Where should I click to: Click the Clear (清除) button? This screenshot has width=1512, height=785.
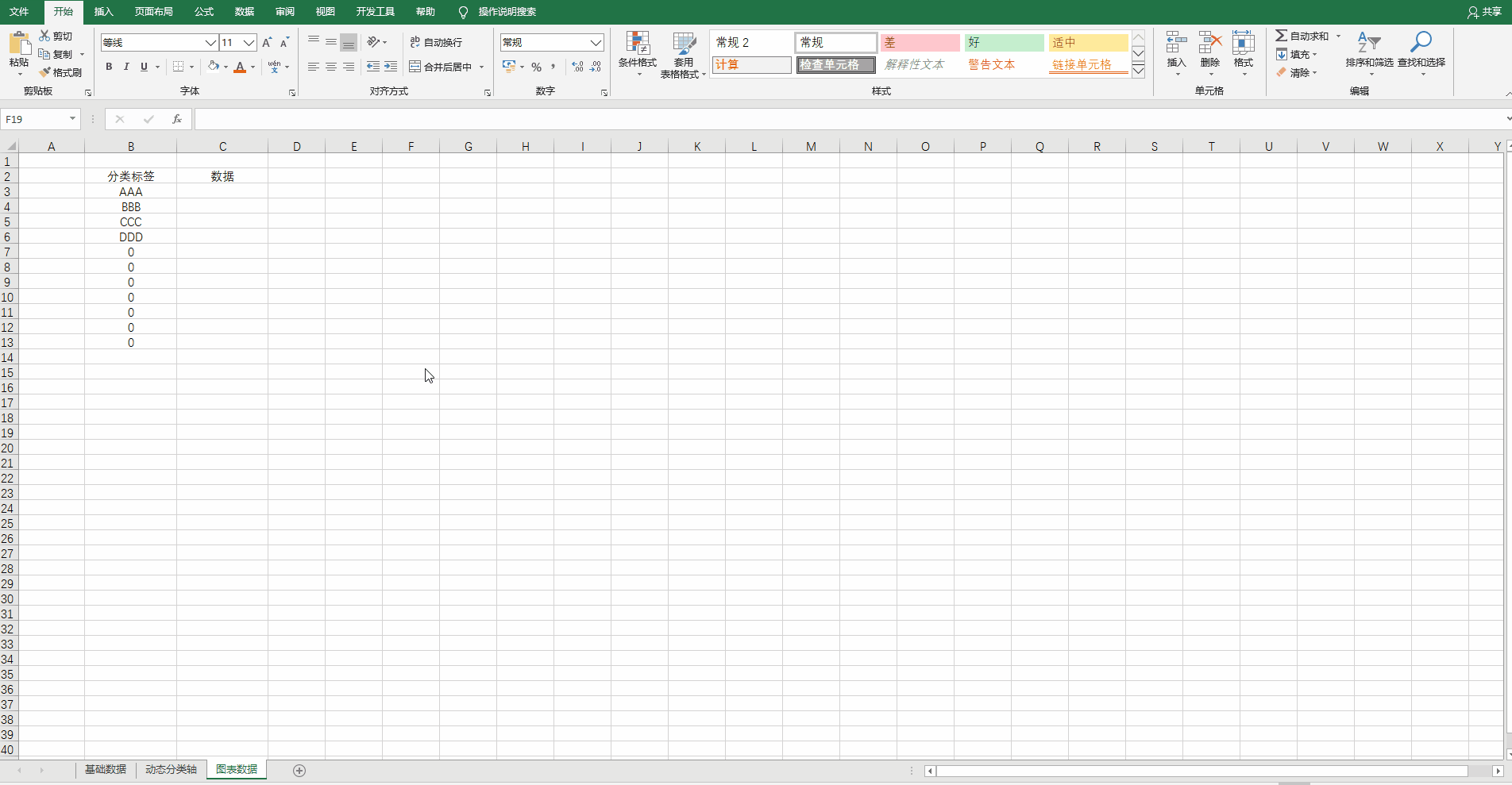pyautogui.click(x=1293, y=72)
